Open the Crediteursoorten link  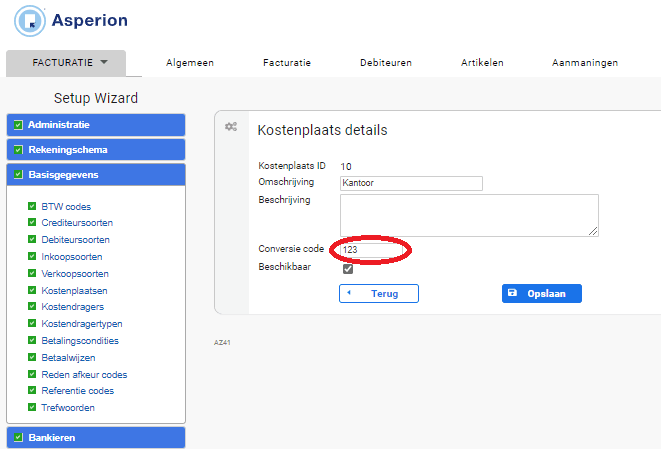point(77,223)
